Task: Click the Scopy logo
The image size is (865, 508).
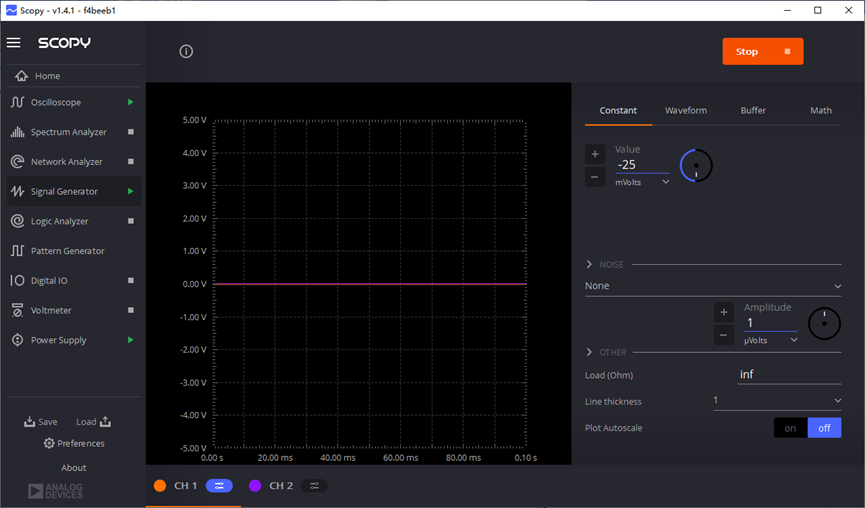Action: tap(64, 42)
